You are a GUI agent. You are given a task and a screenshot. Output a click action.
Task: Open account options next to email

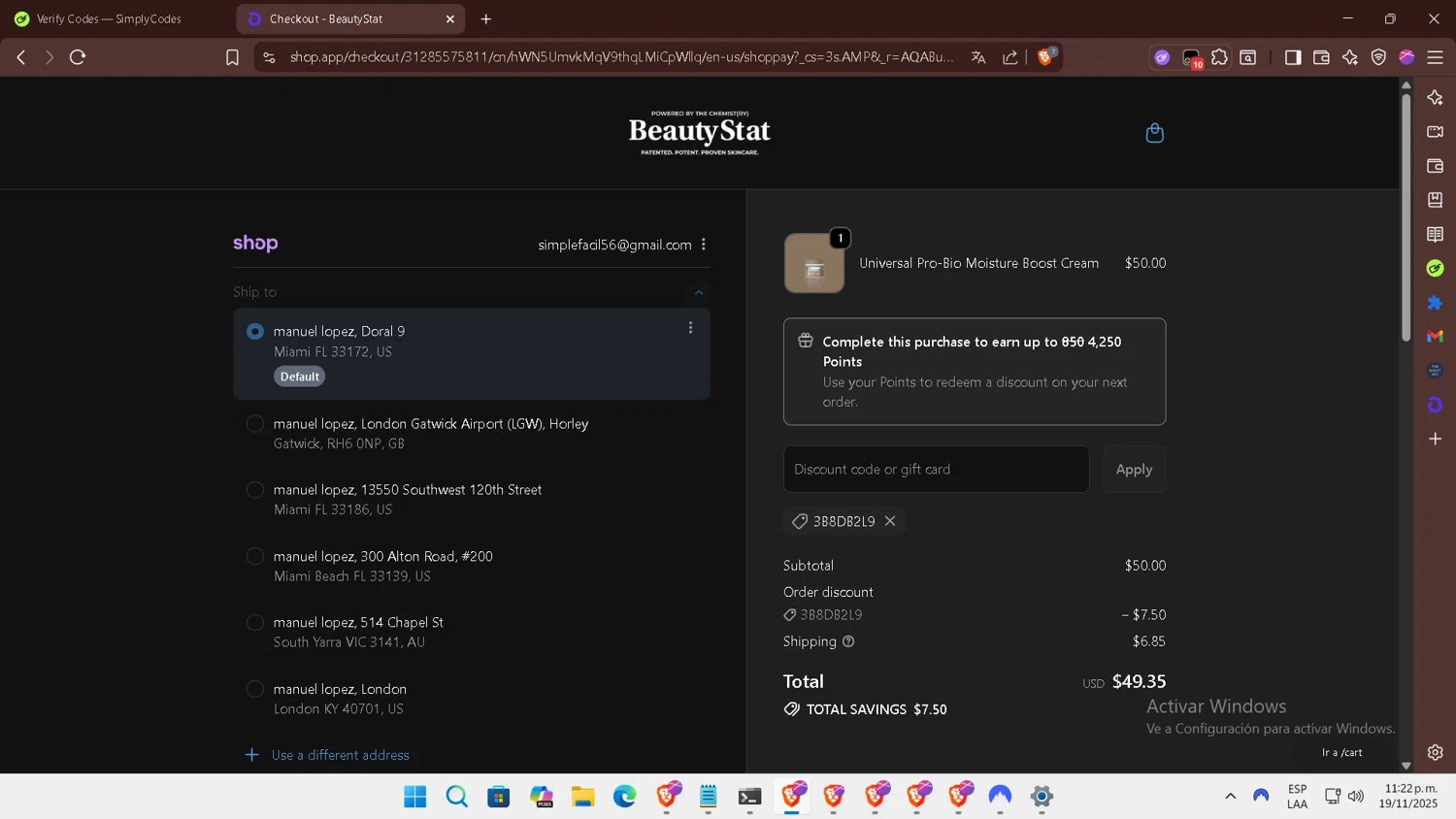coord(704,245)
